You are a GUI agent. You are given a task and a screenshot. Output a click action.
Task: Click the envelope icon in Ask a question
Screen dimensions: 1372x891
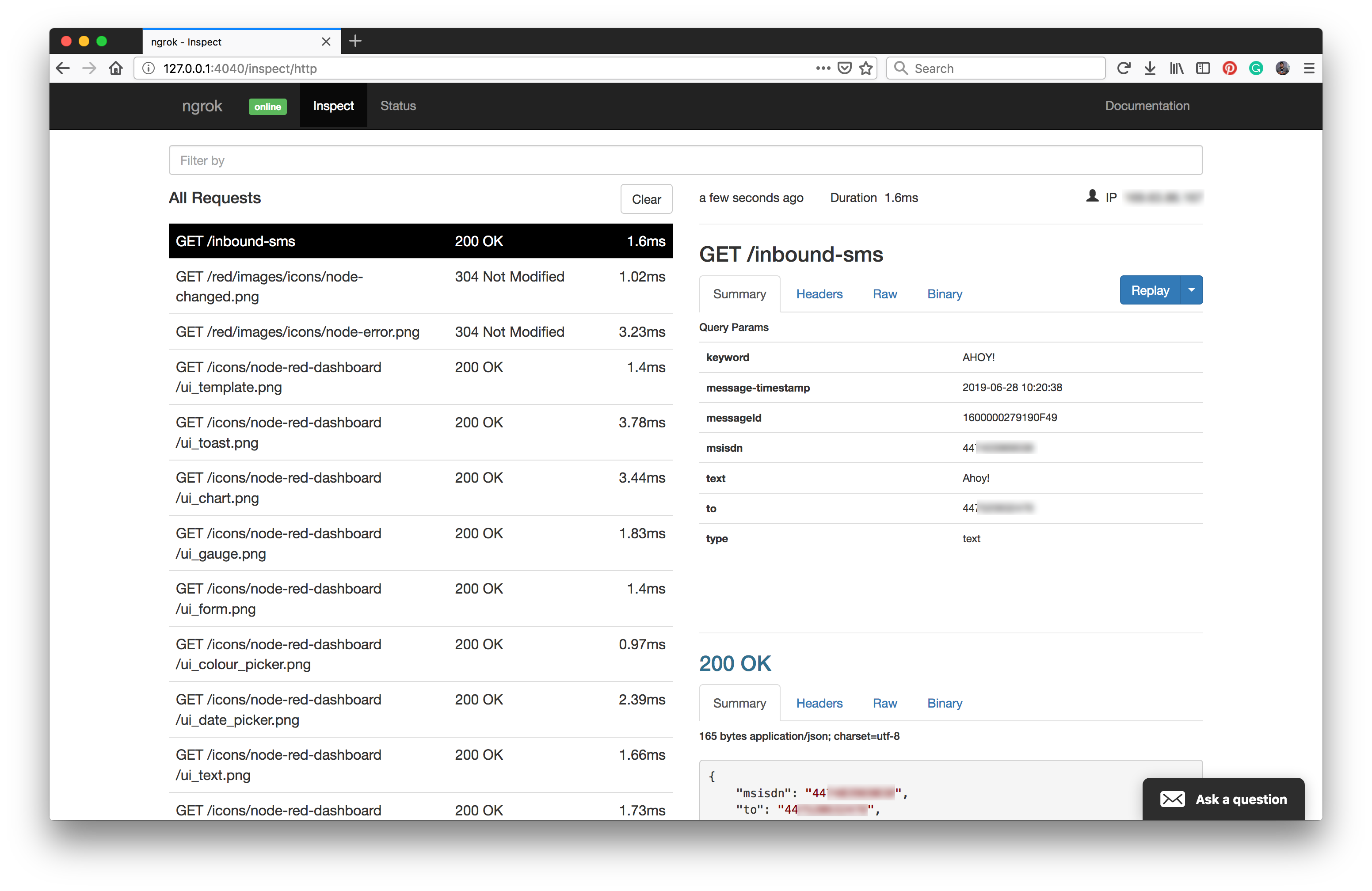pyautogui.click(x=1173, y=799)
